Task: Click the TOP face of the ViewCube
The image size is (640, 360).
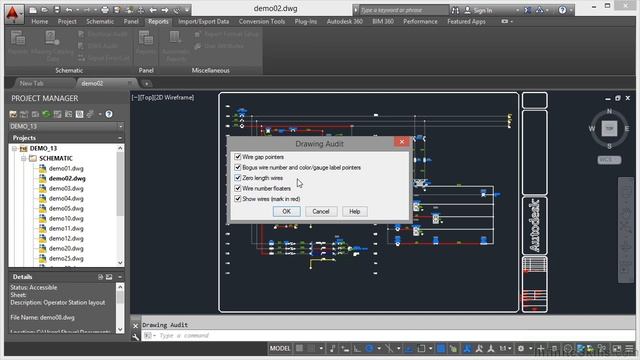Action: pos(609,129)
